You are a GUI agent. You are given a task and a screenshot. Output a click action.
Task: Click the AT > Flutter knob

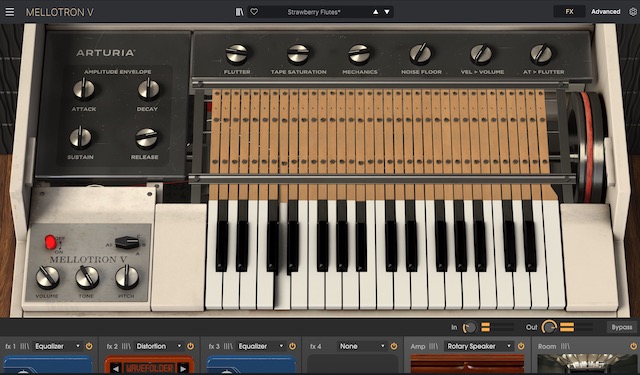(x=541, y=54)
